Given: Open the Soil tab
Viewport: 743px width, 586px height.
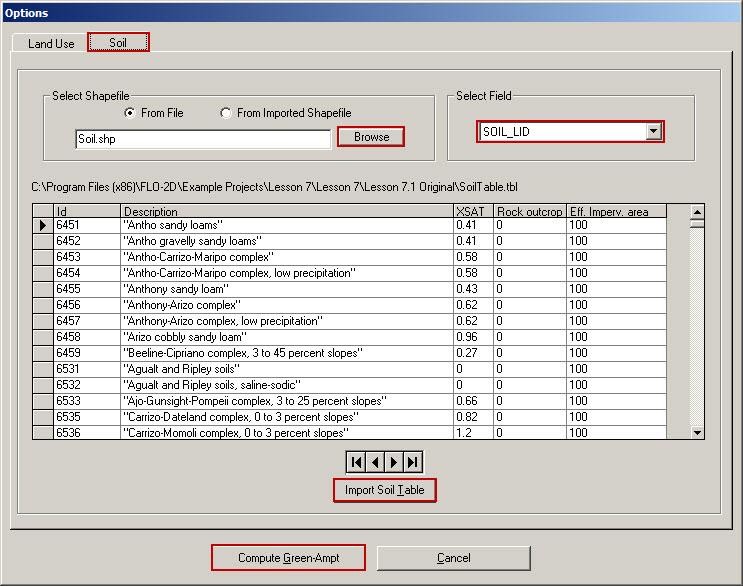Looking at the screenshot, I should (118, 44).
